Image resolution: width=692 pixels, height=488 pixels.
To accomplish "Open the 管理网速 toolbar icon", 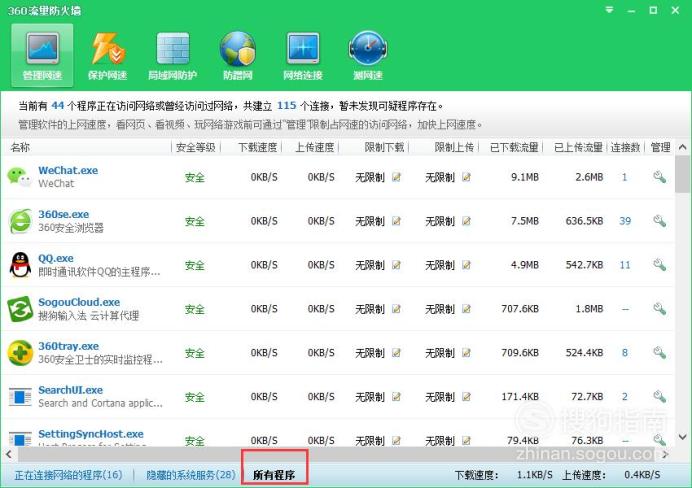I will (x=42, y=55).
